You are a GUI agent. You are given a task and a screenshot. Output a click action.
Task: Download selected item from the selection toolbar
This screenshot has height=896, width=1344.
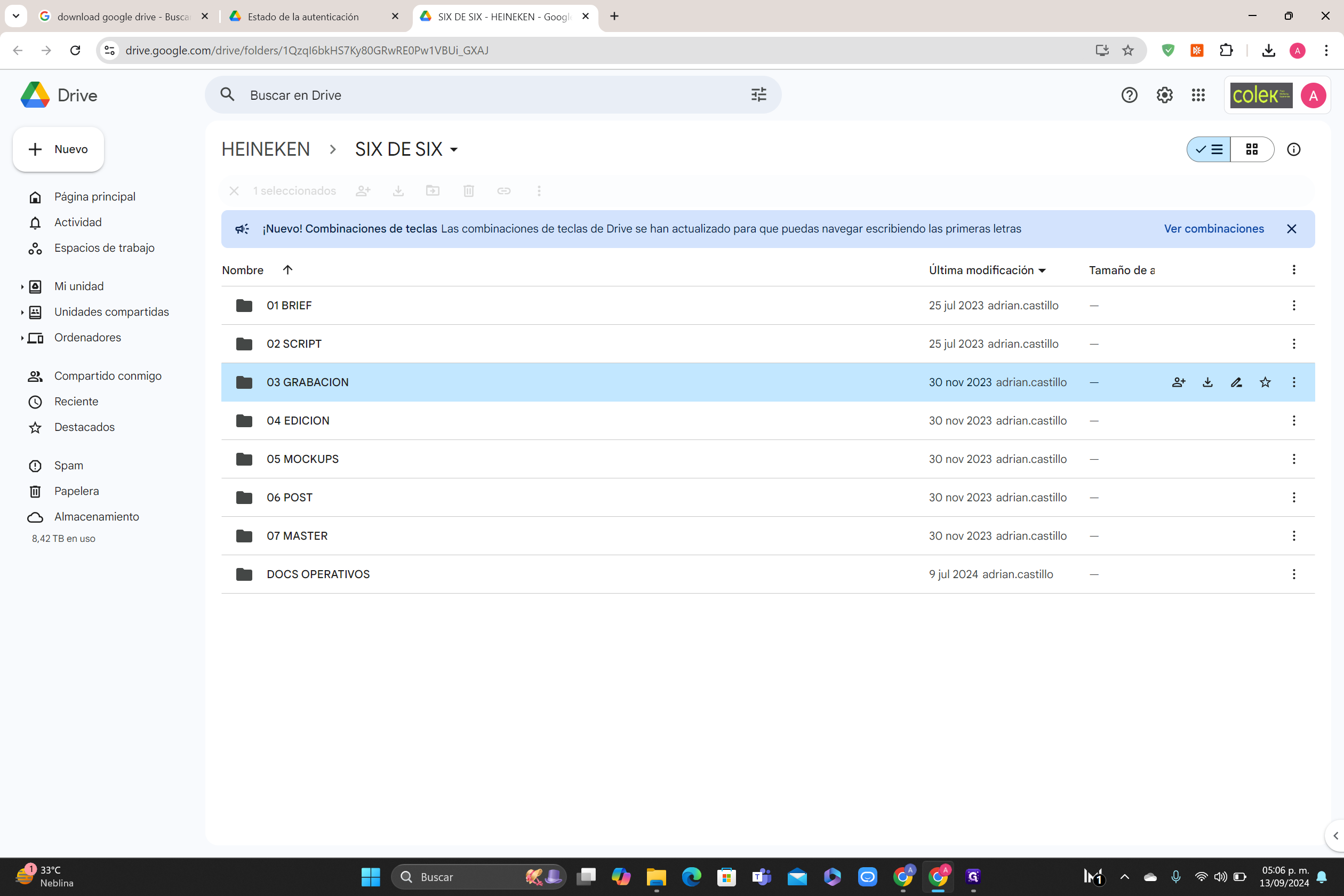(x=398, y=191)
